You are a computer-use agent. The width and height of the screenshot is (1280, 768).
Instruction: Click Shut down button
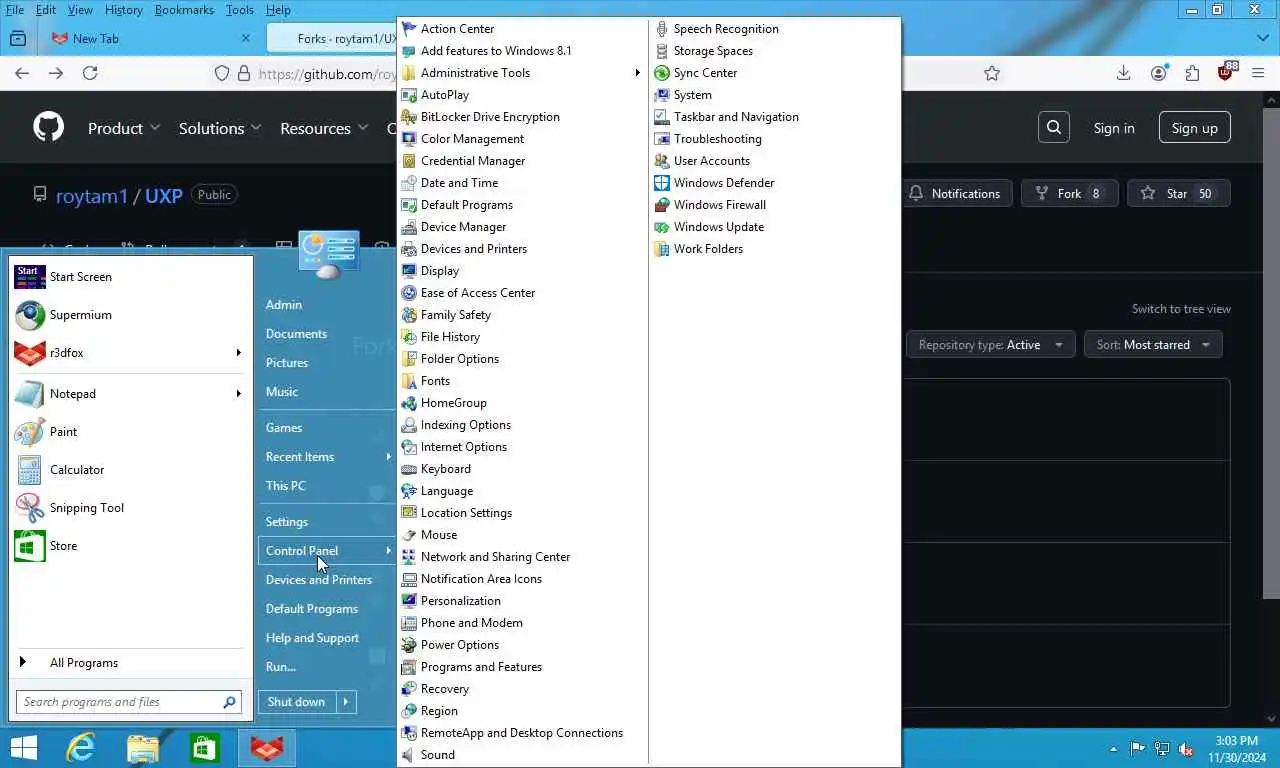[296, 702]
